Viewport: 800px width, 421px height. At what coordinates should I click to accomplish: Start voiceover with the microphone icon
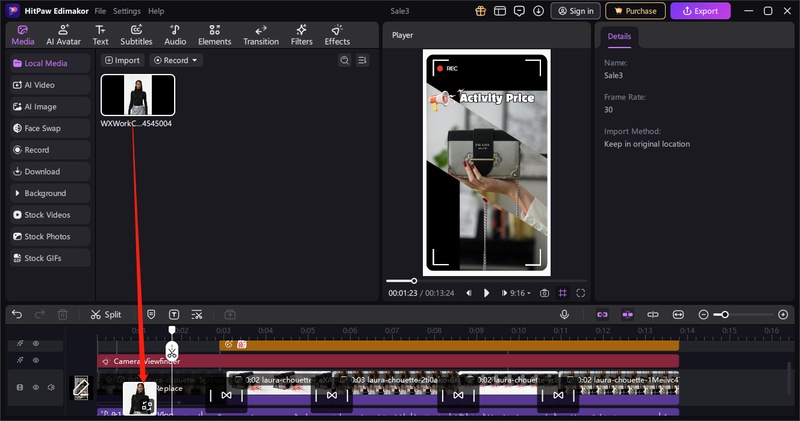[564, 314]
